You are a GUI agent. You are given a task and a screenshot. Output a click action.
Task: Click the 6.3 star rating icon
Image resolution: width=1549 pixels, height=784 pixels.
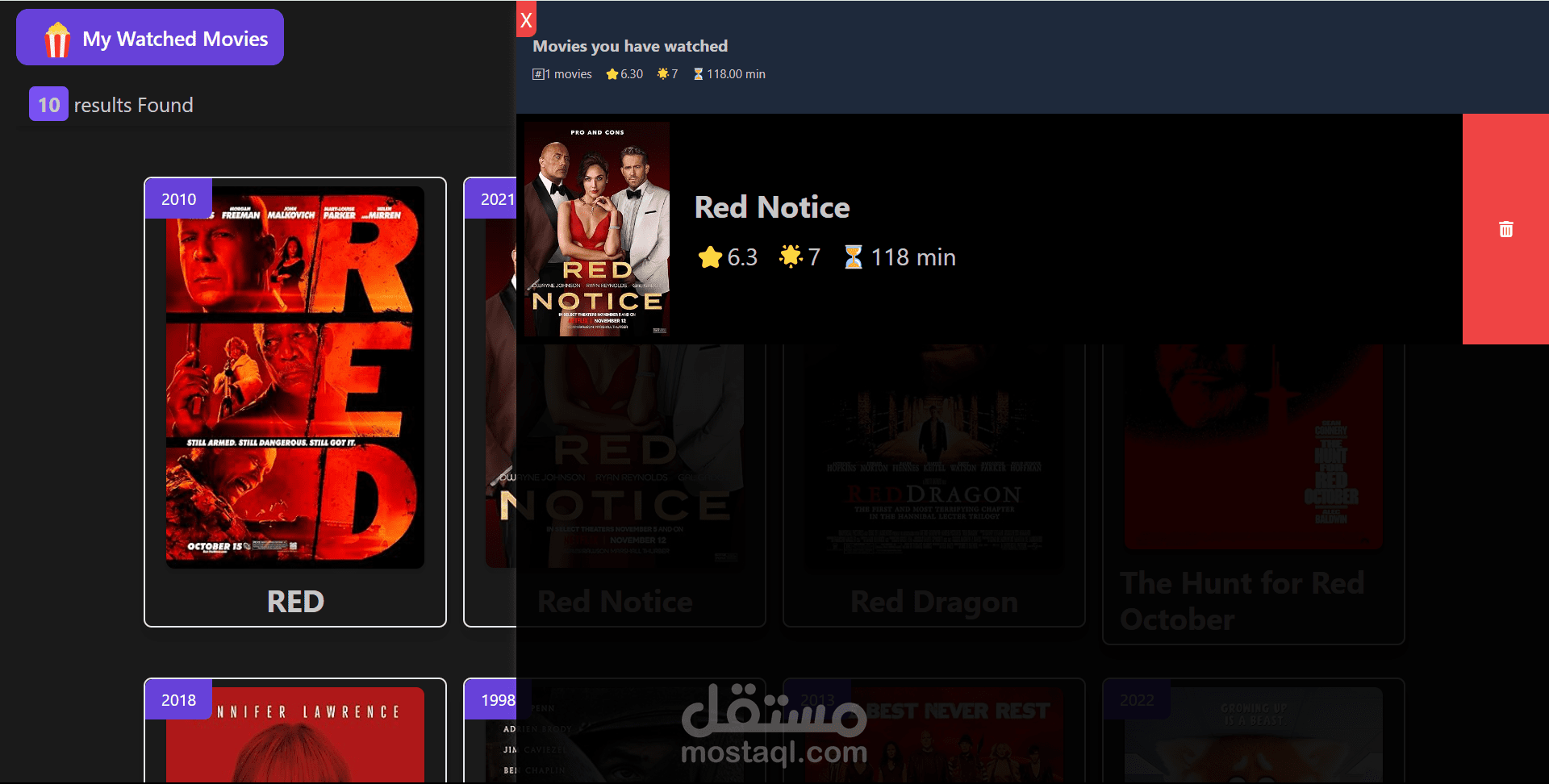coord(710,257)
